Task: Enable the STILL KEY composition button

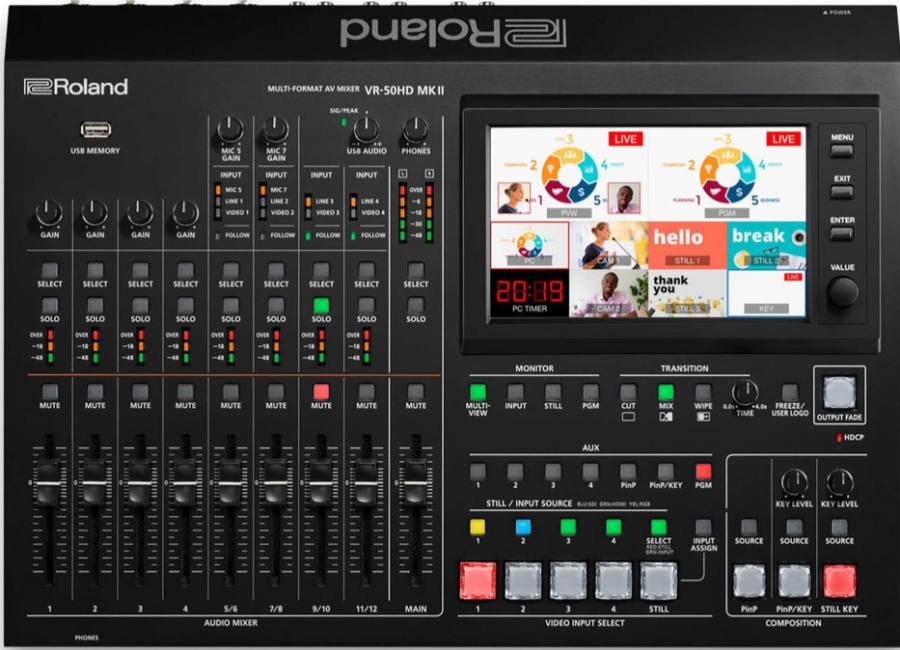Action: click(x=840, y=580)
